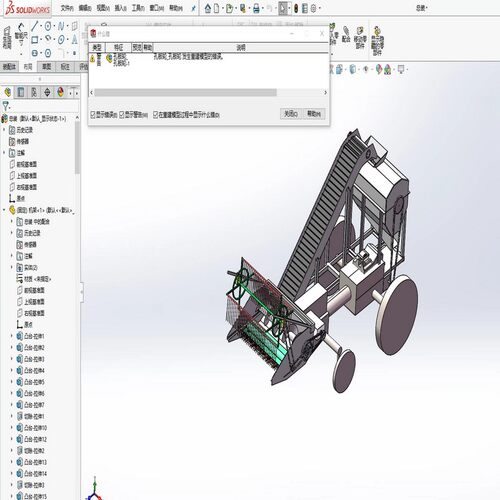Toggle the show-during-rebuild checkbox in dialog
Image resolution: width=500 pixels, height=500 pixels.
pyautogui.click(x=155, y=115)
